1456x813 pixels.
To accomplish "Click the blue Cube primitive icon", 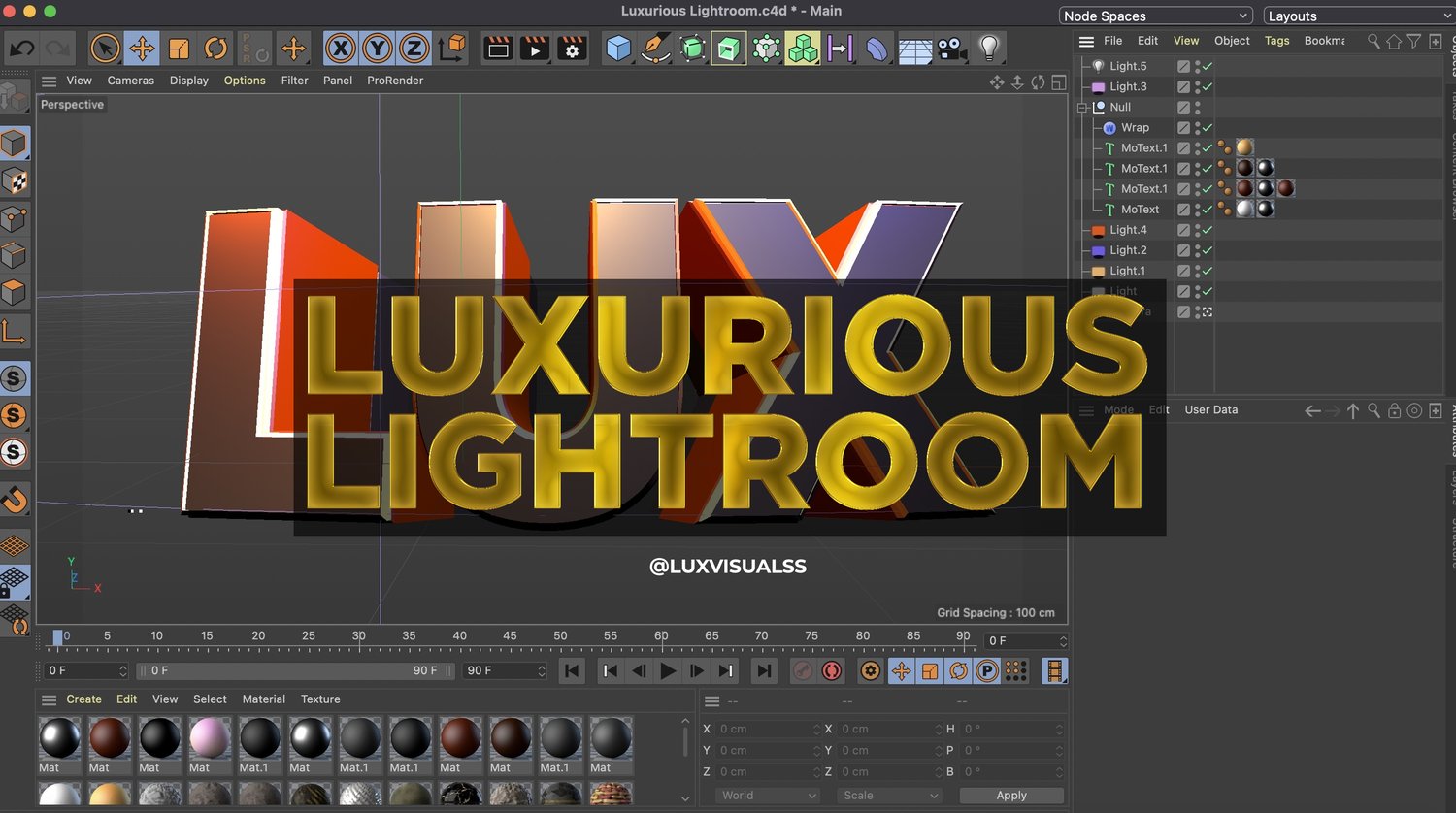I will click(x=618, y=49).
